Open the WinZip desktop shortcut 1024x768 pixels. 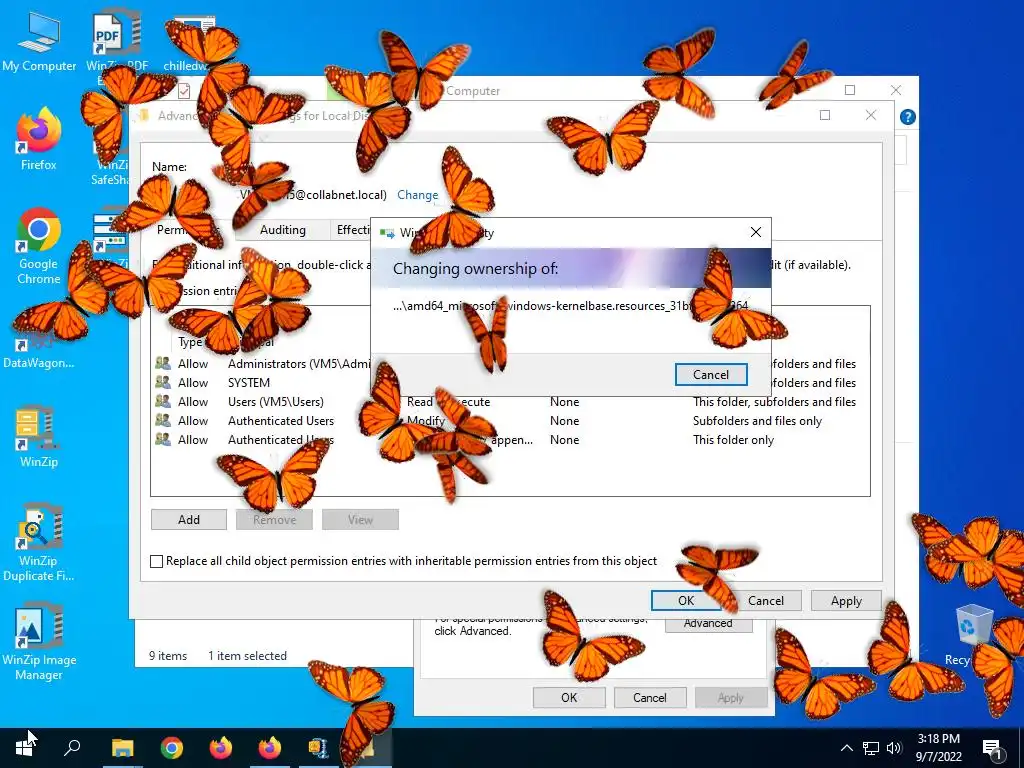click(39, 436)
